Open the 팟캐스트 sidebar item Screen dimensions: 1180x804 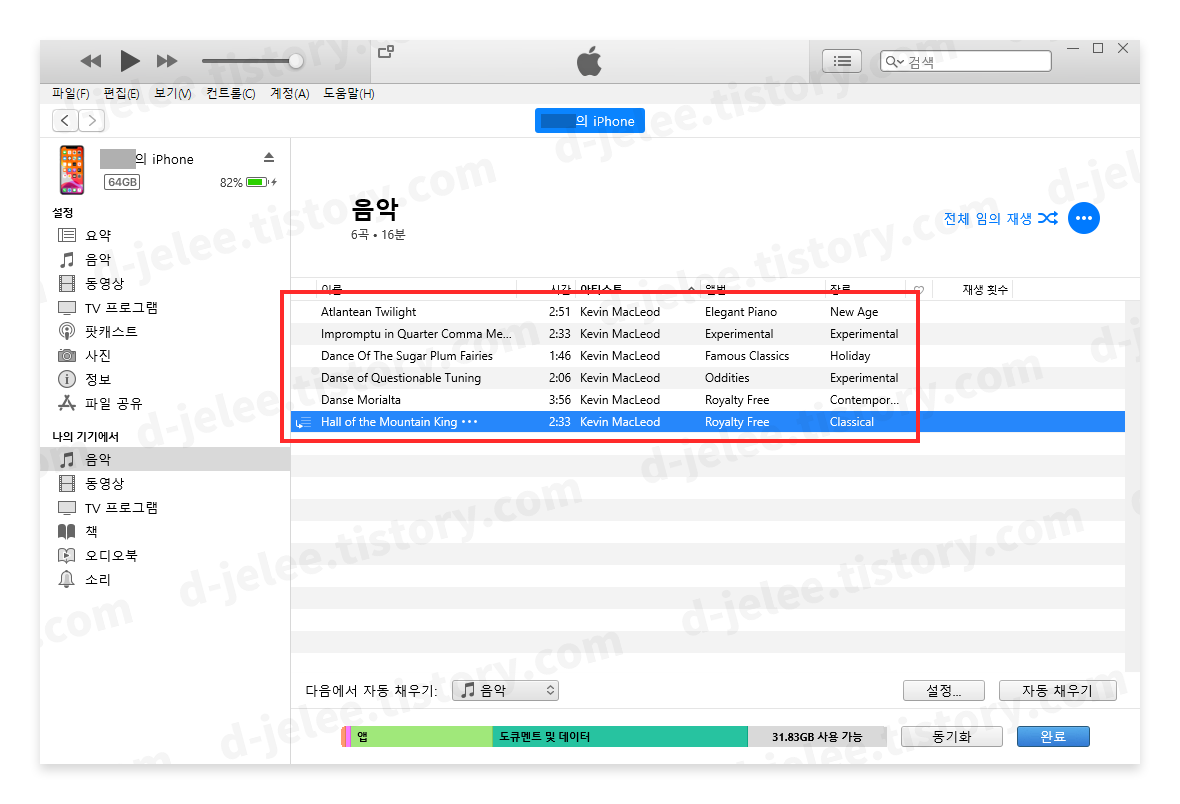pos(111,331)
